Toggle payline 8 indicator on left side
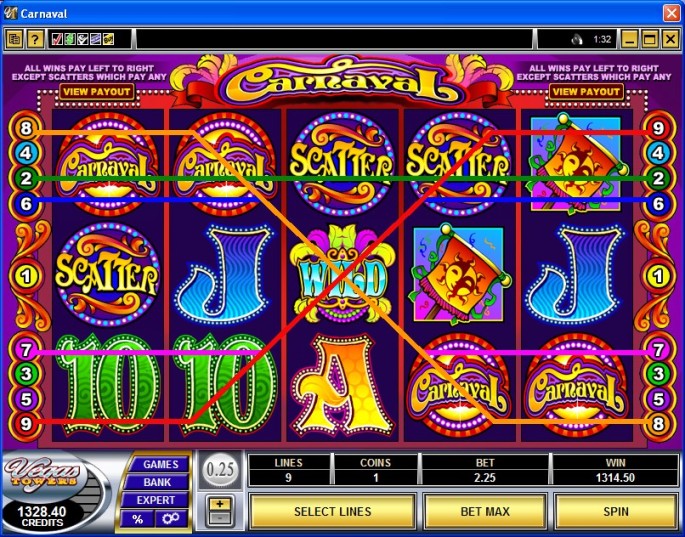Image resolution: width=685 pixels, height=537 pixels. pos(26,128)
